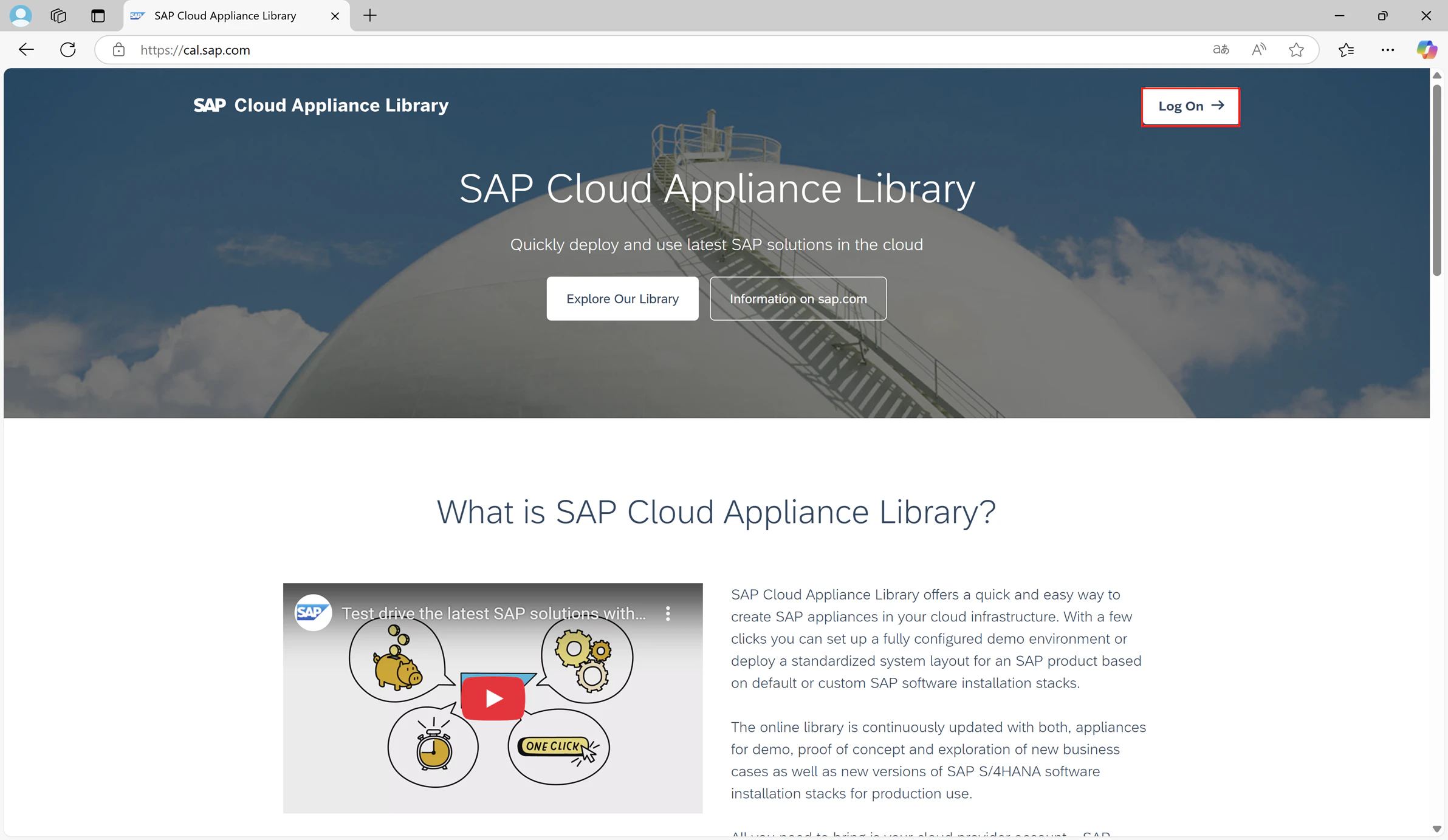Screen dimensions: 1448x840
Task: Select the SAP Cloud Appliance Library tab
Action: 236,16
